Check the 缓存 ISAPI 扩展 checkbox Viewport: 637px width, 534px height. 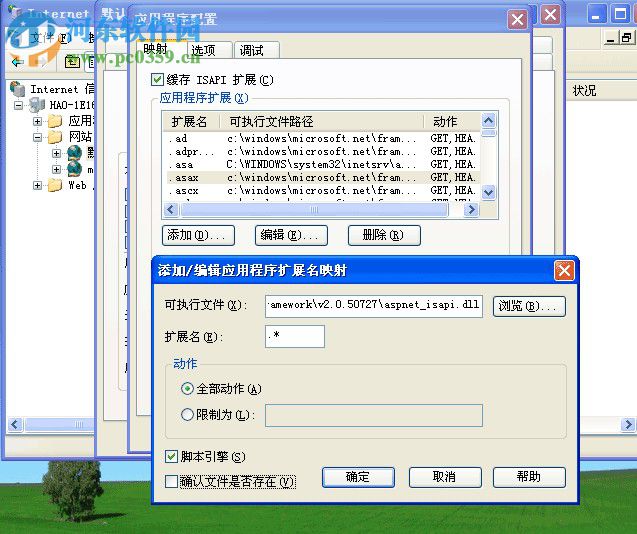[x=157, y=80]
